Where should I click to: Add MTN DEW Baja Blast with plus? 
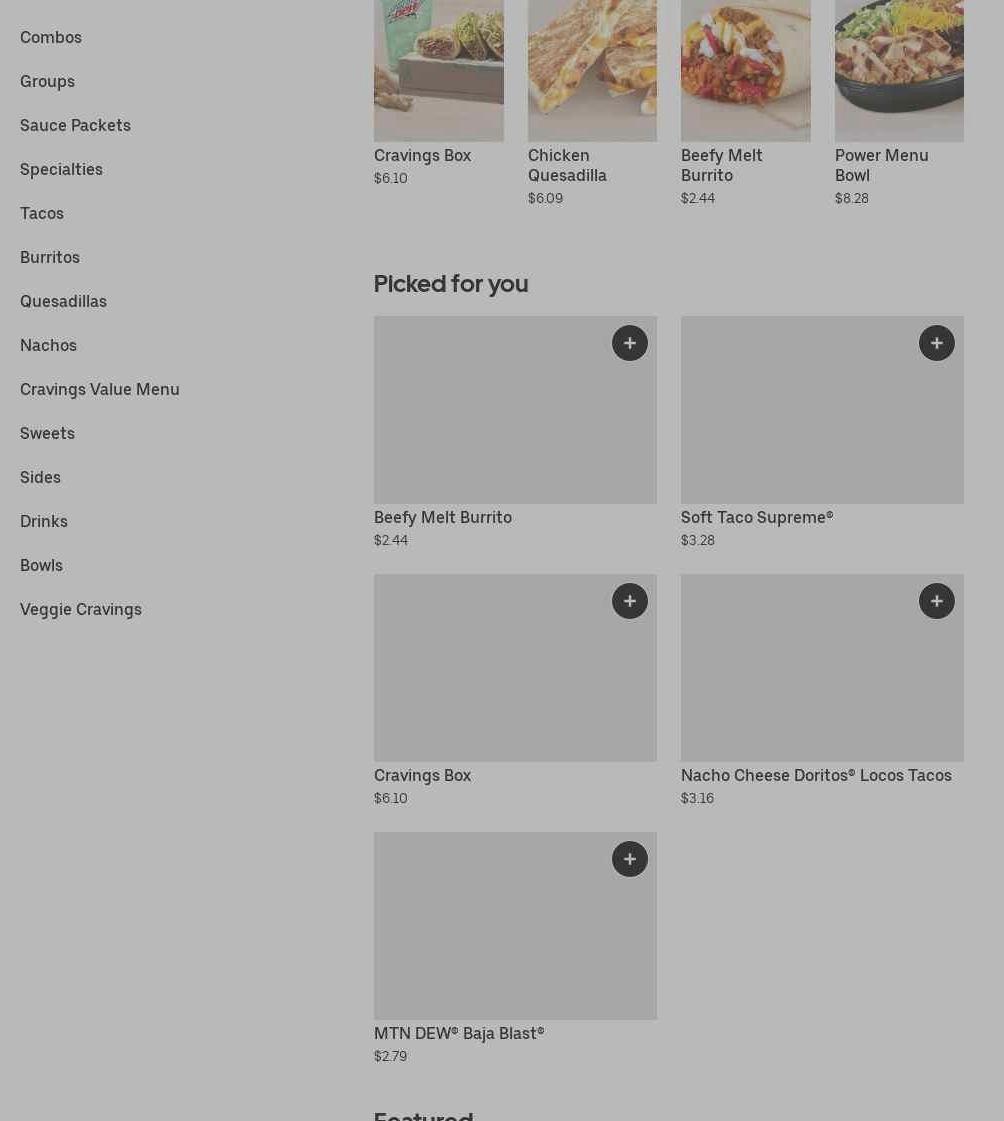630,859
